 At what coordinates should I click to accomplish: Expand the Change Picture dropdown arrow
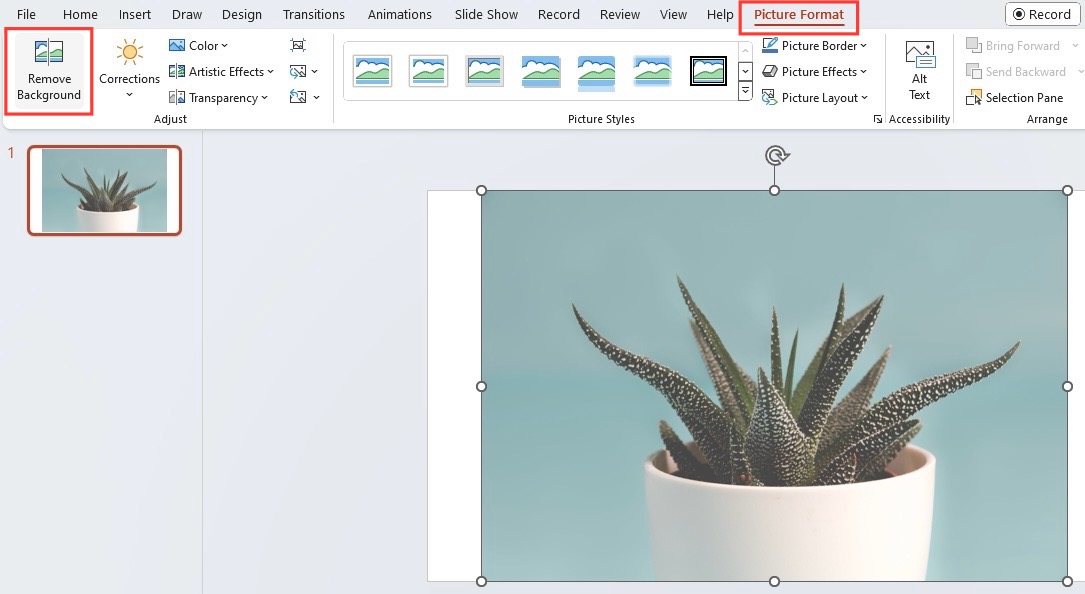click(315, 71)
